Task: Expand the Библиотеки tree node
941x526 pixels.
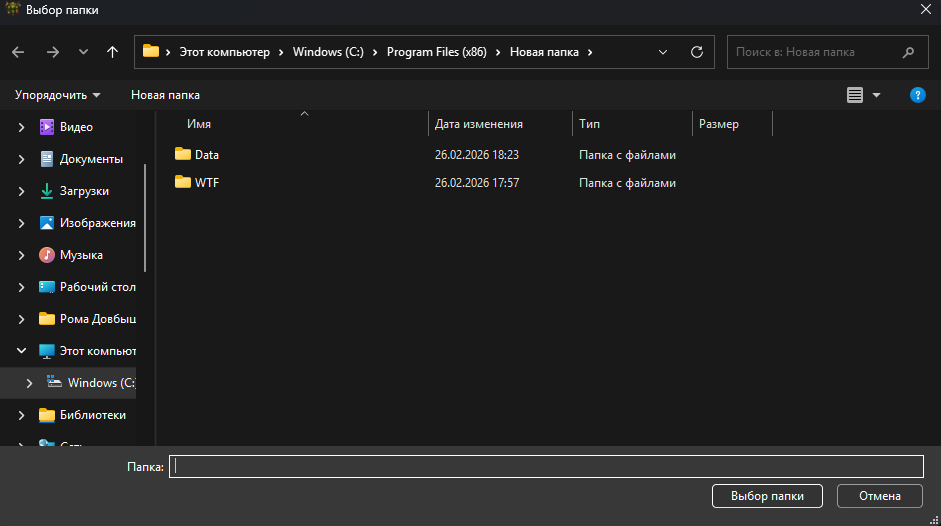Action: [x=22, y=415]
